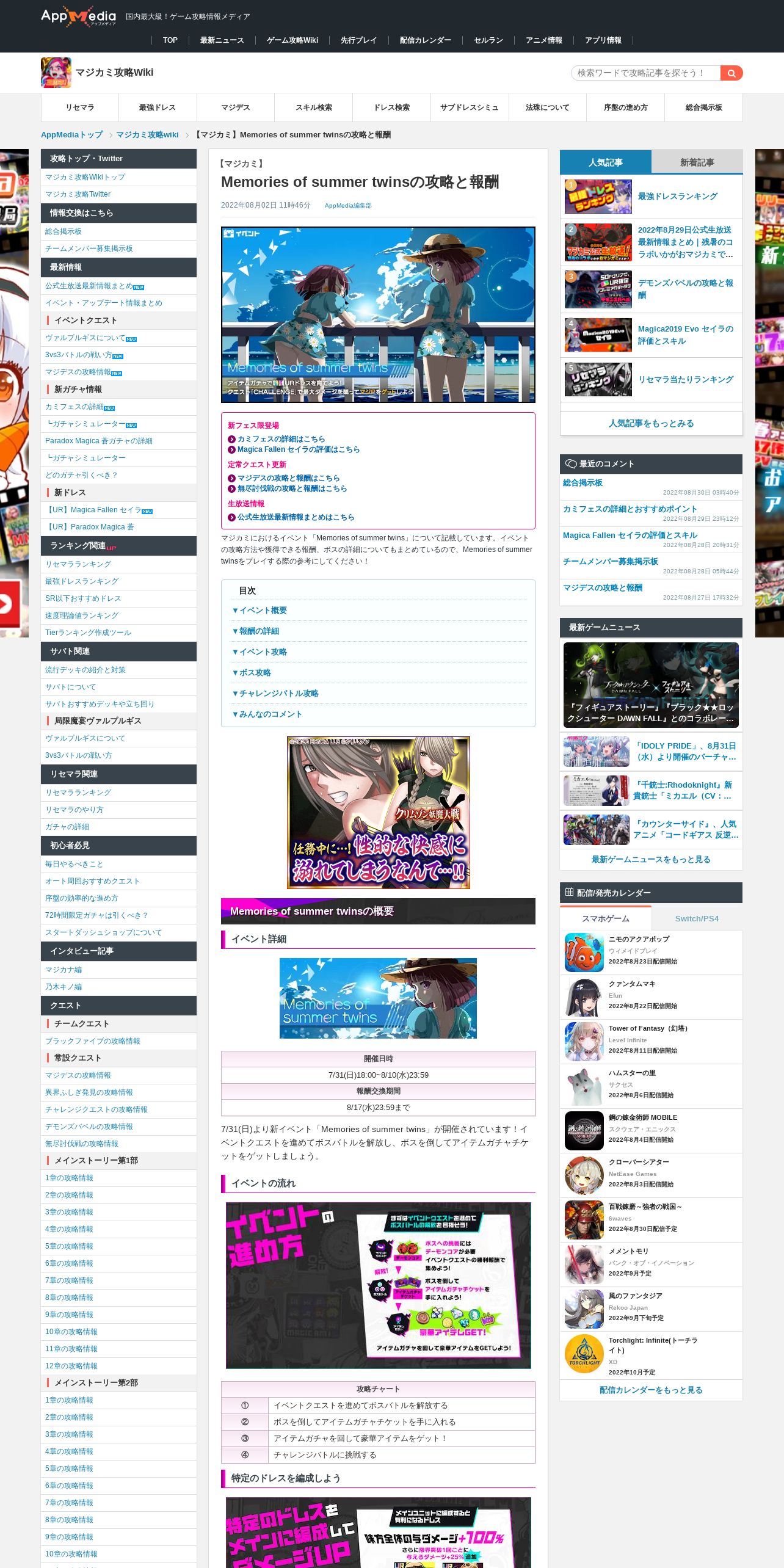Open the サブドレスシミュ wiki menu item

pyautogui.click(x=470, y=107)
